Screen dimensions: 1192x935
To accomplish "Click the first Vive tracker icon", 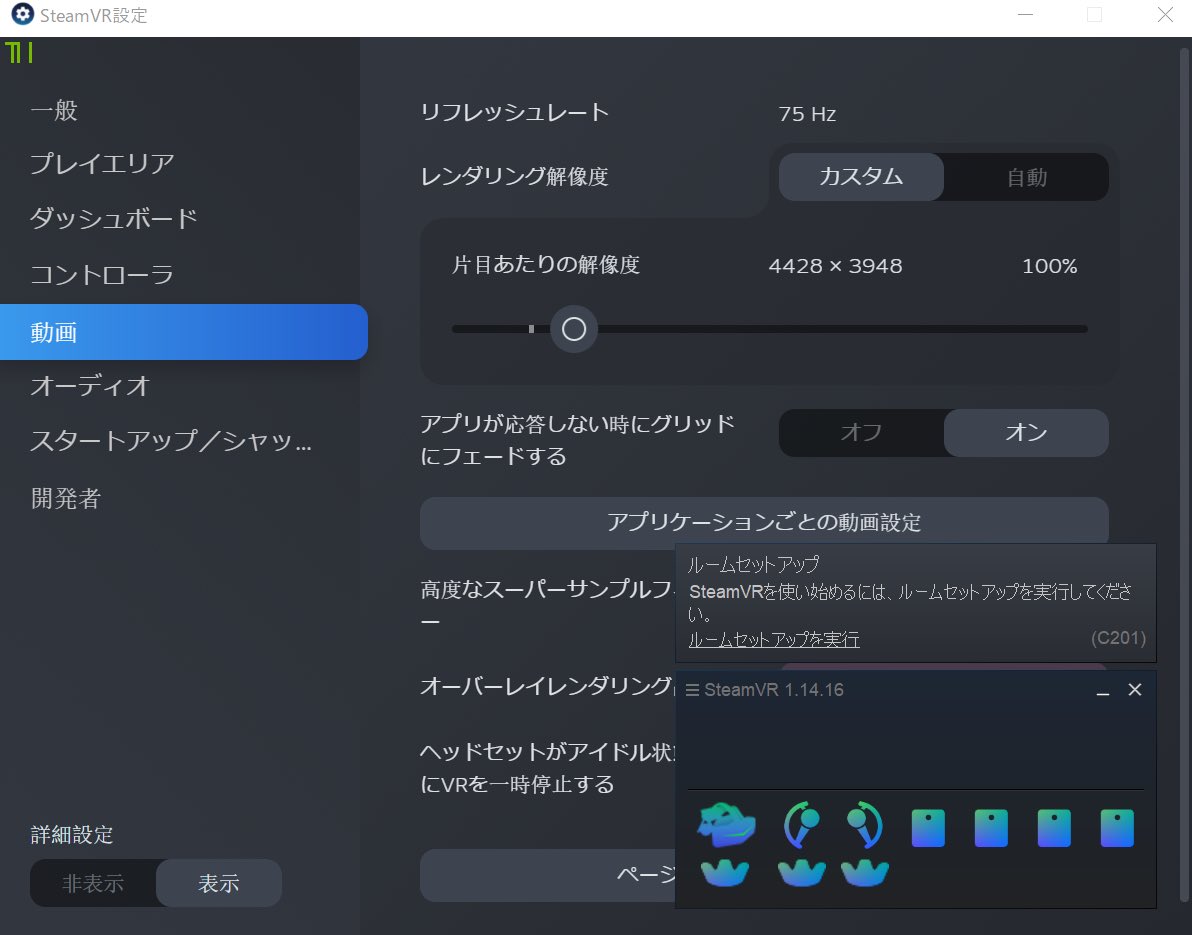I will [725, 873].
